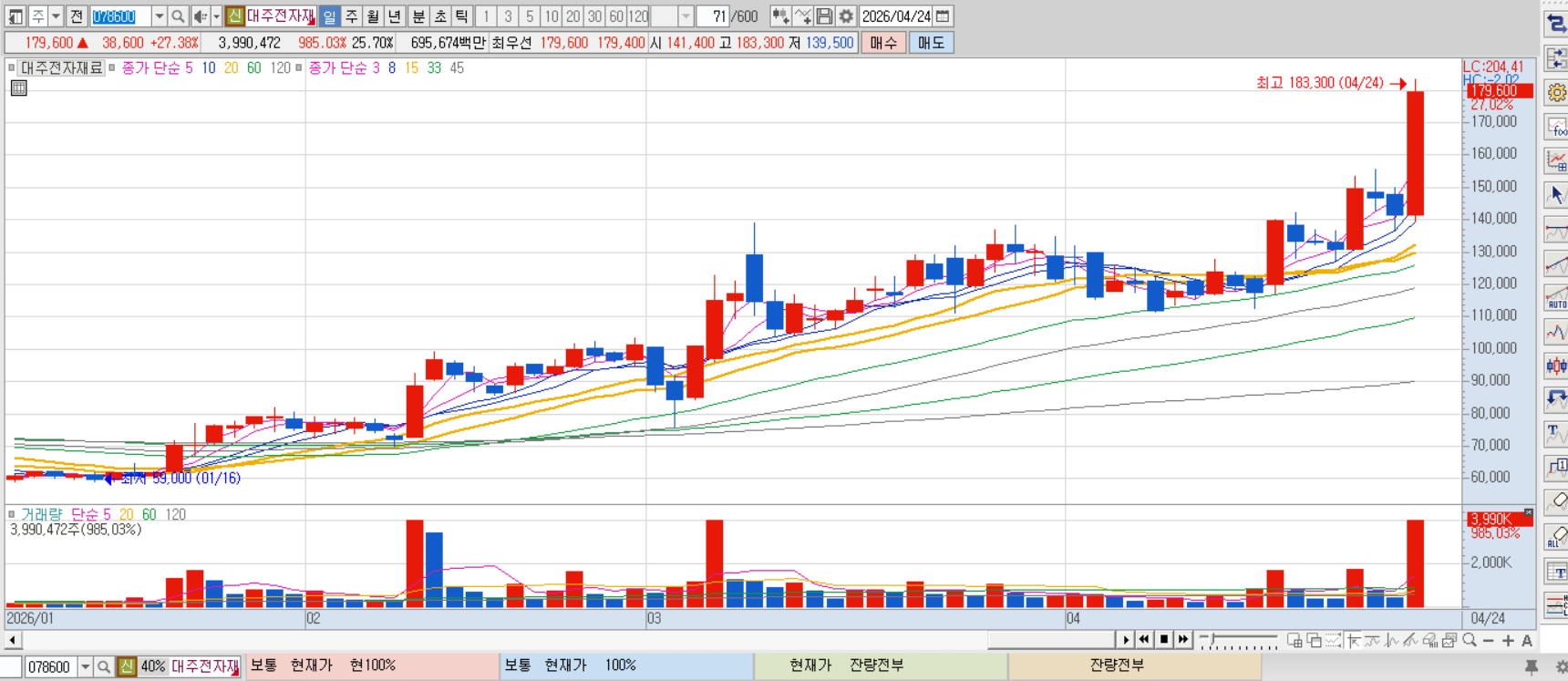Click the orange gear icon in the right sidebar
This screenshot has width=1568, height=681.
[1556, 92]
